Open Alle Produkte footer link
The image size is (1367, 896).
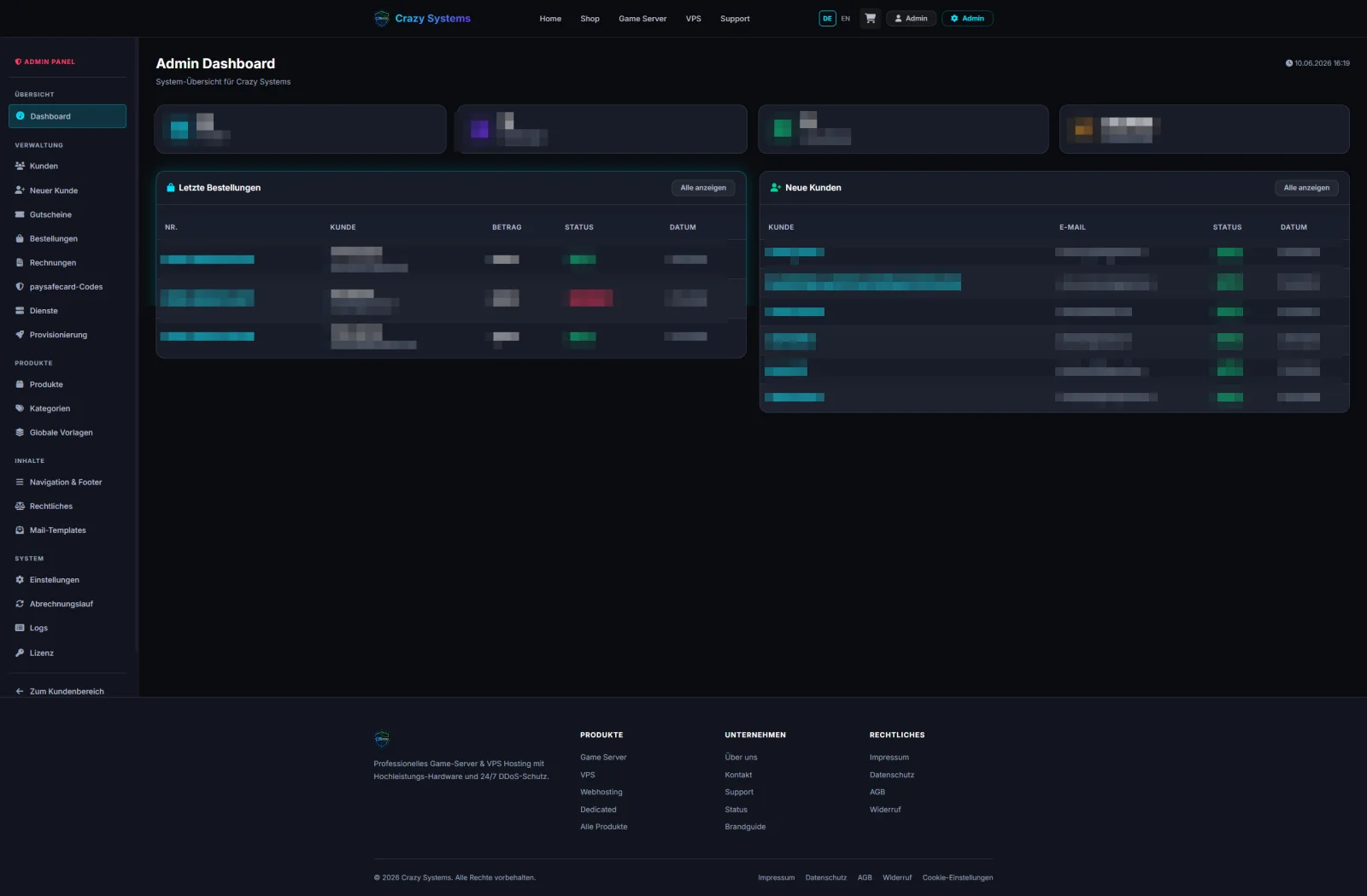tap(603, 826)
